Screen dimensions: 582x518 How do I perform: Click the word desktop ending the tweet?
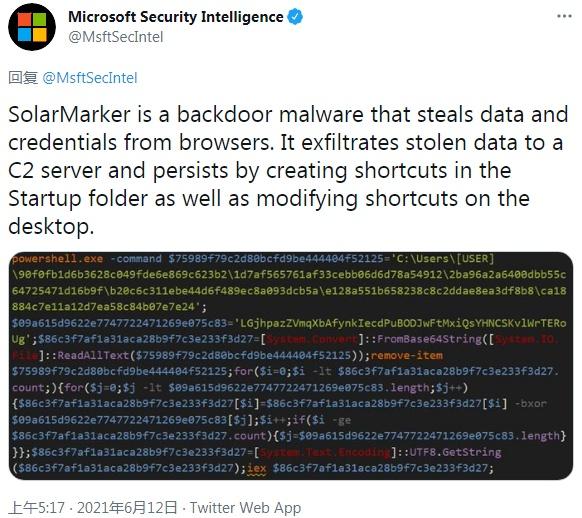click(x=51, y=226)
